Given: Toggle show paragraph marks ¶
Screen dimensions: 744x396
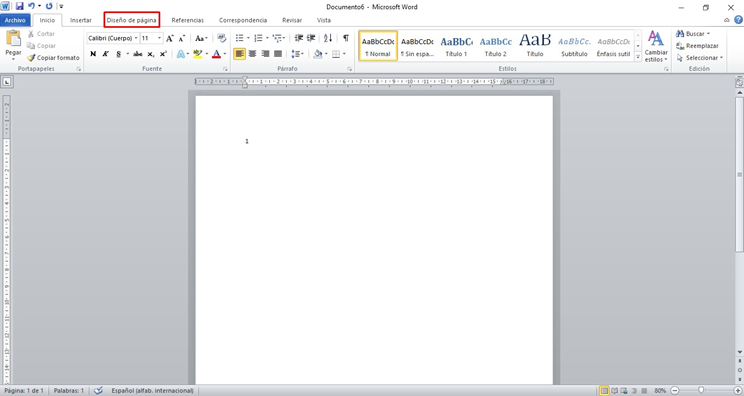Looking at the screenshot, I should [346, 38].
